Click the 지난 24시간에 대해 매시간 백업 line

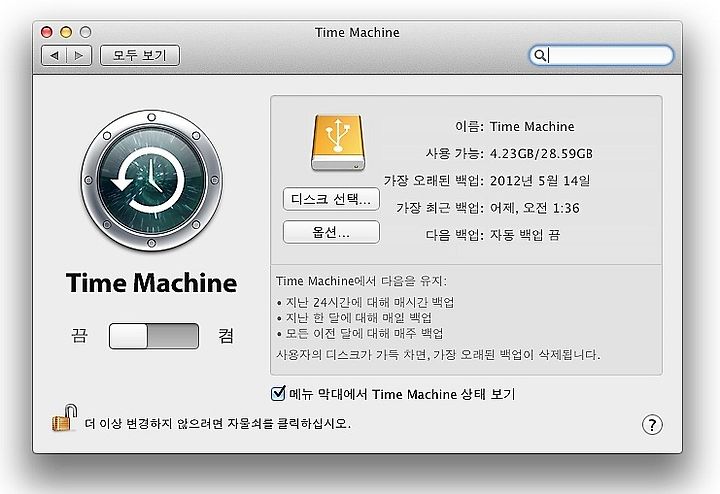click(x=366, y=302)
